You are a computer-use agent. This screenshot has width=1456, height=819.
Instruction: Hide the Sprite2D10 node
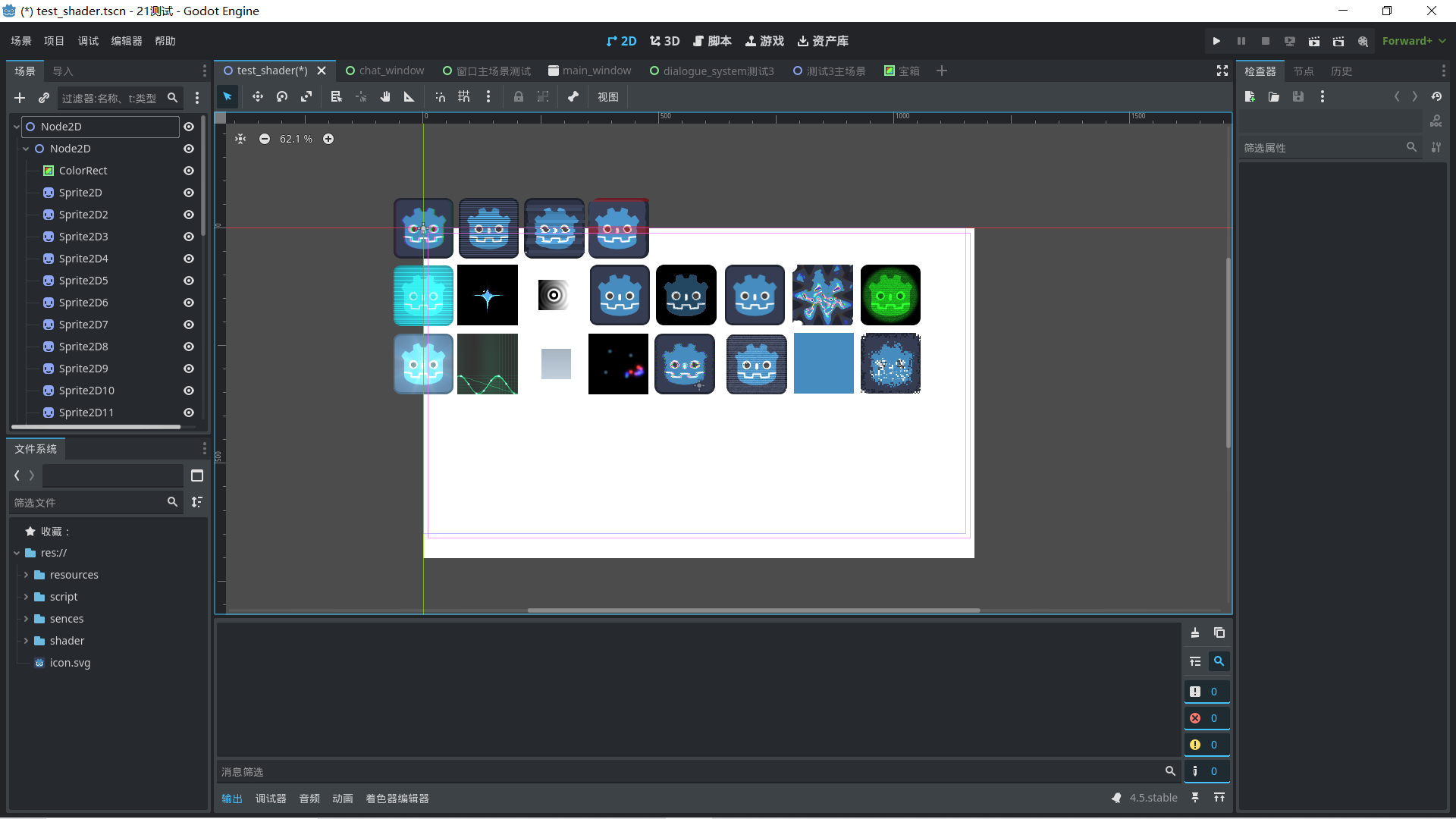coord(189,391)
